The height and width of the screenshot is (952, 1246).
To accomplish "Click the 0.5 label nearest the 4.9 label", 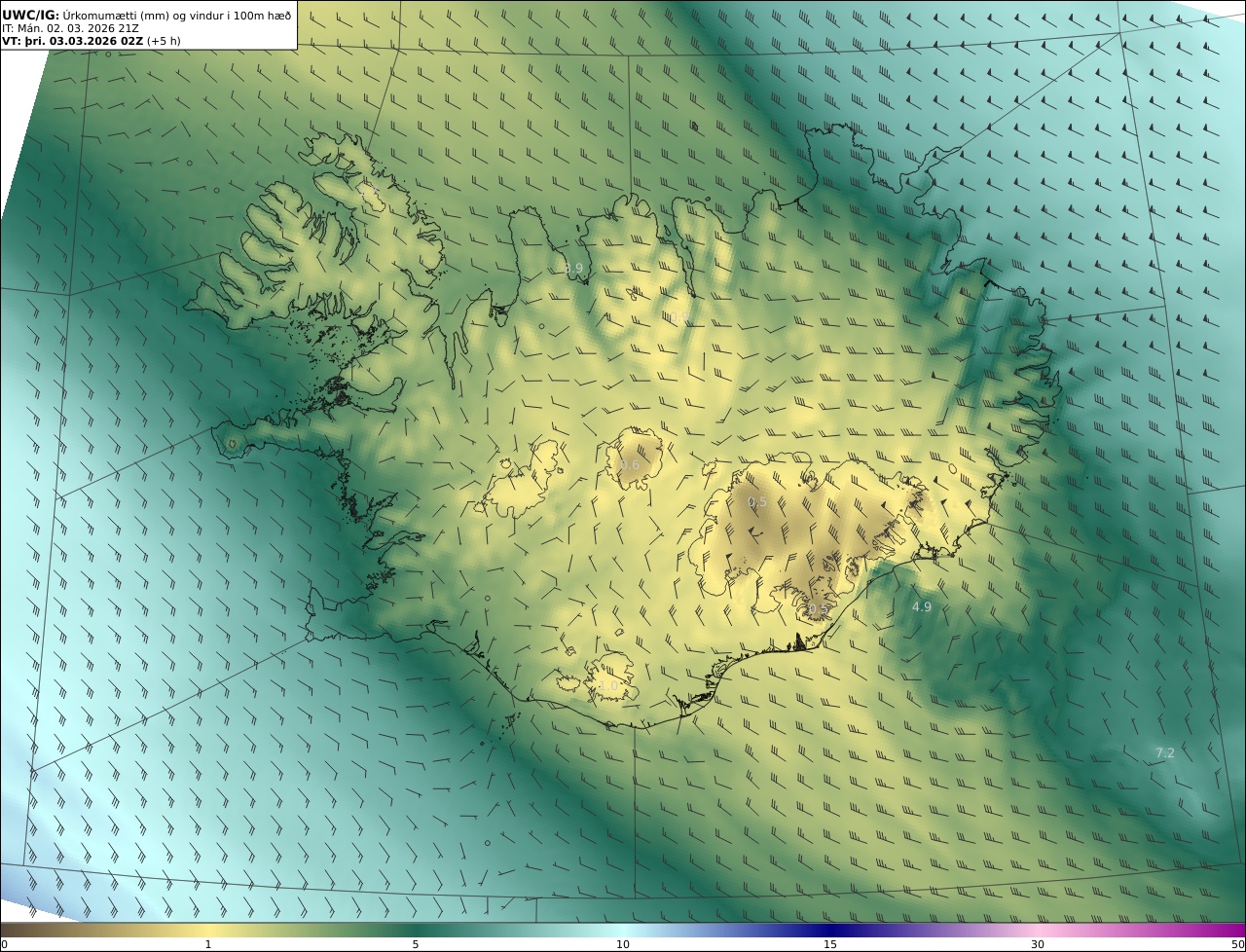I will 818,609.
